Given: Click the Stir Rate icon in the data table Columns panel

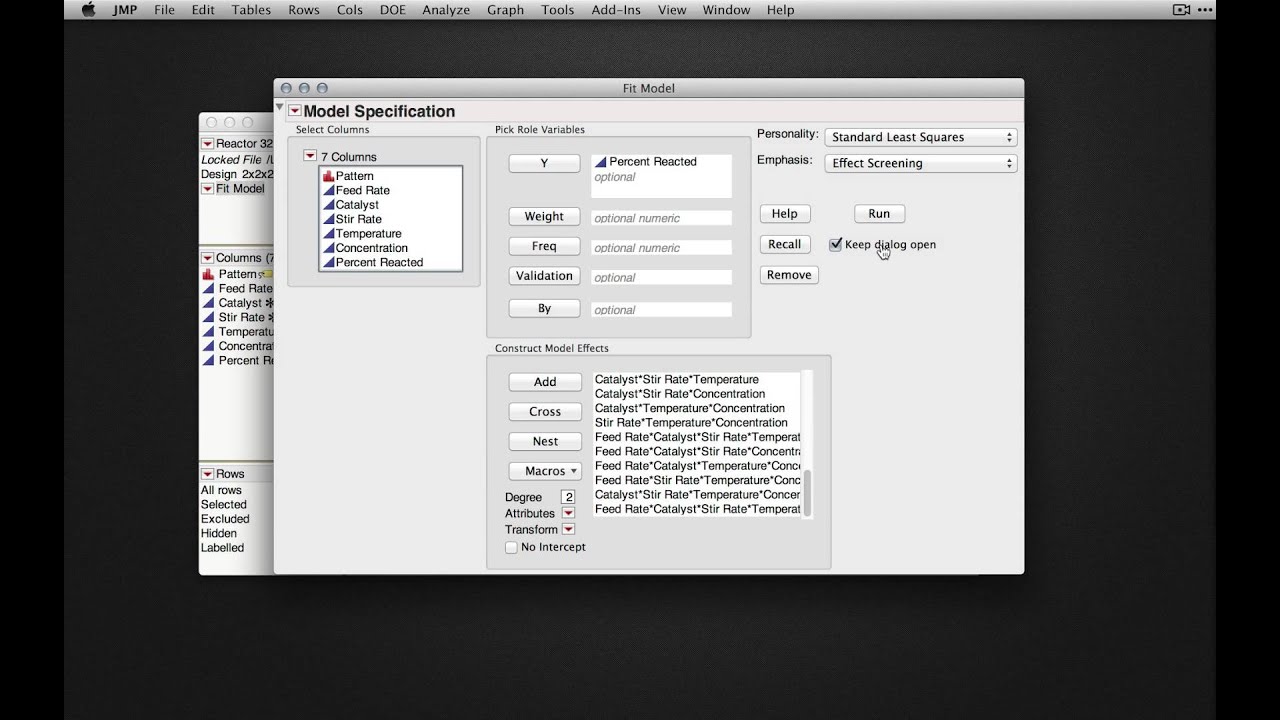Looking at the screenshot, I should coord(208,317).
